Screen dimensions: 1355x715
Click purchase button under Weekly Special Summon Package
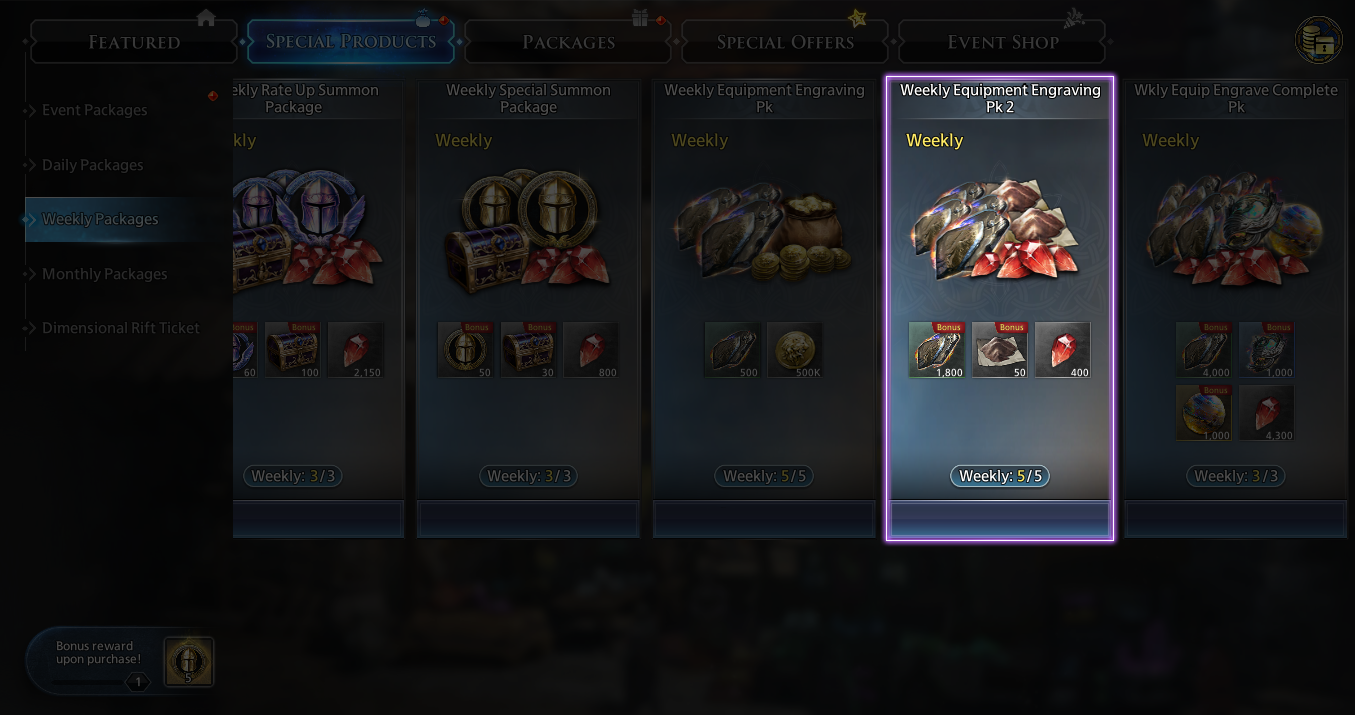pos(528,520)
